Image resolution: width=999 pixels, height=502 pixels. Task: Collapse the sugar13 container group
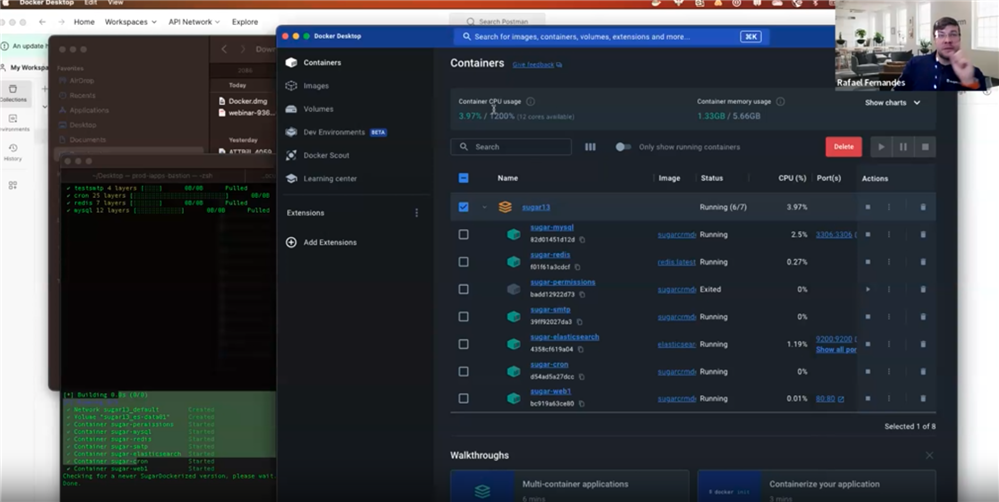click(x=485, y=208)
